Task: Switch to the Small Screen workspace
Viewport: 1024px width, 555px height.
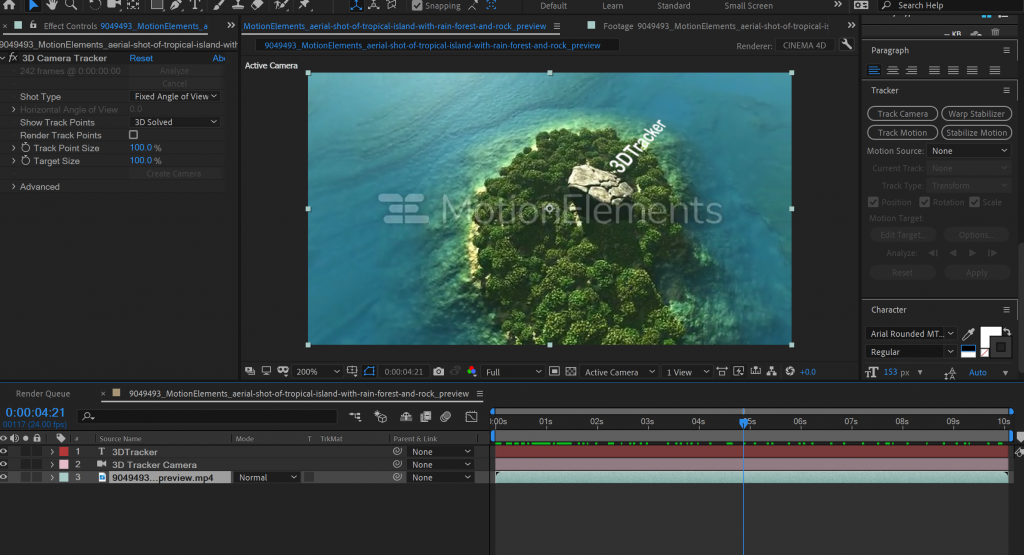Action: [x=748, y=6]
